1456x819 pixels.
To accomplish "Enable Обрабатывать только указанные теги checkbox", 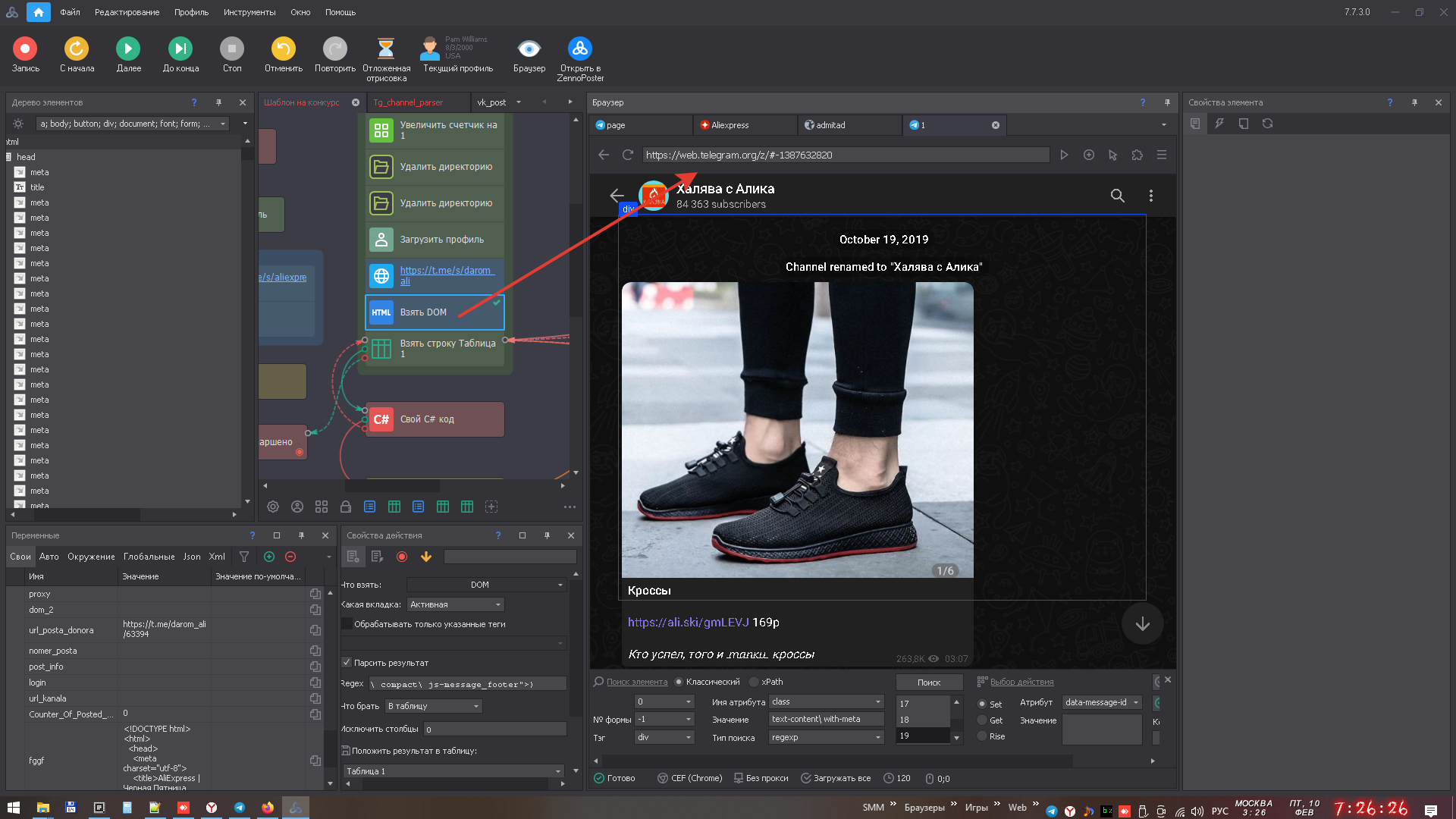I will tap(347, 624).
